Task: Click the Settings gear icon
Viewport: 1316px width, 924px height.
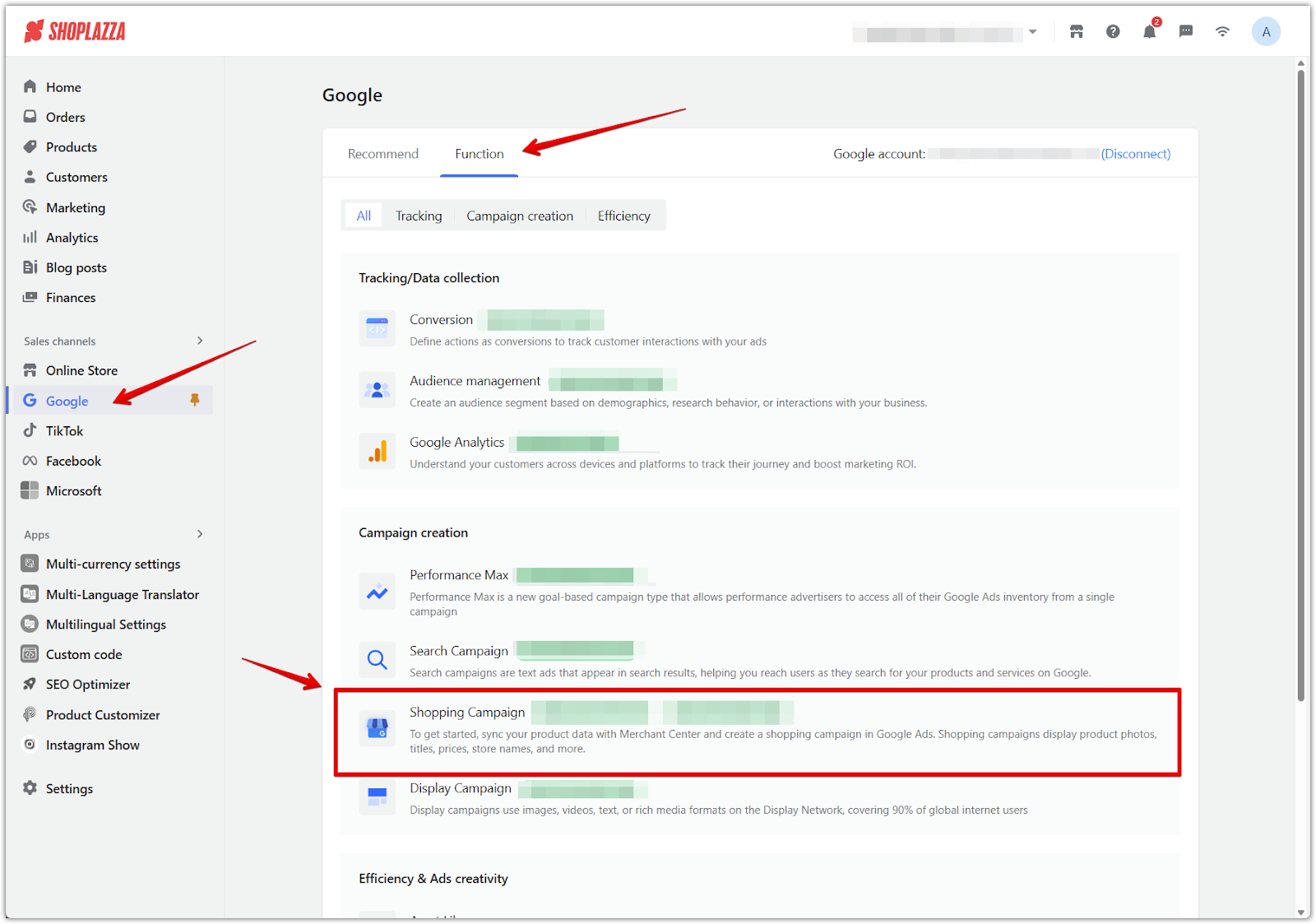Action: [30, 787]
